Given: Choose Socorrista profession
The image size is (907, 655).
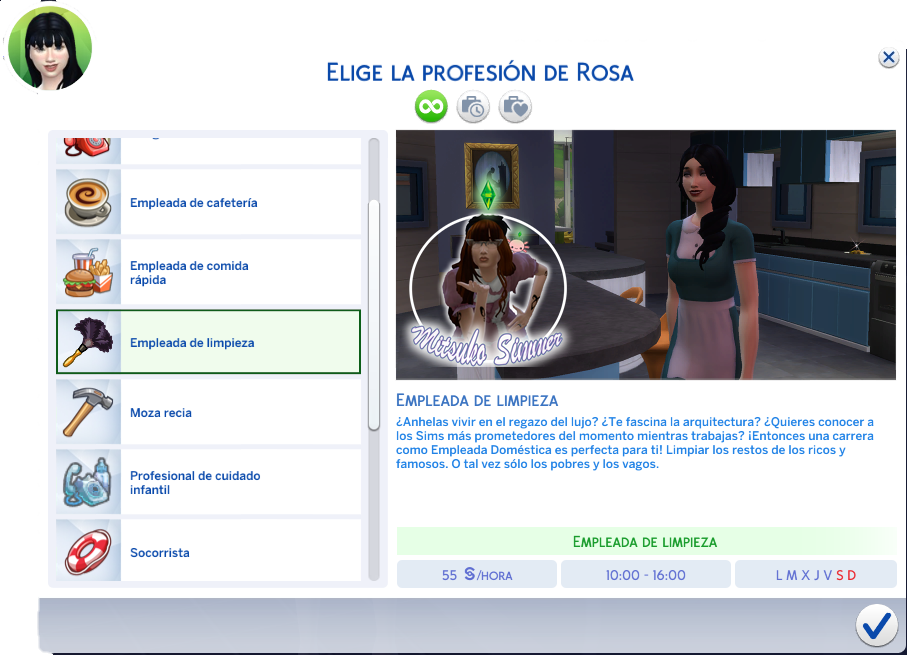Looking at the screenshot, I should point(208,550).
